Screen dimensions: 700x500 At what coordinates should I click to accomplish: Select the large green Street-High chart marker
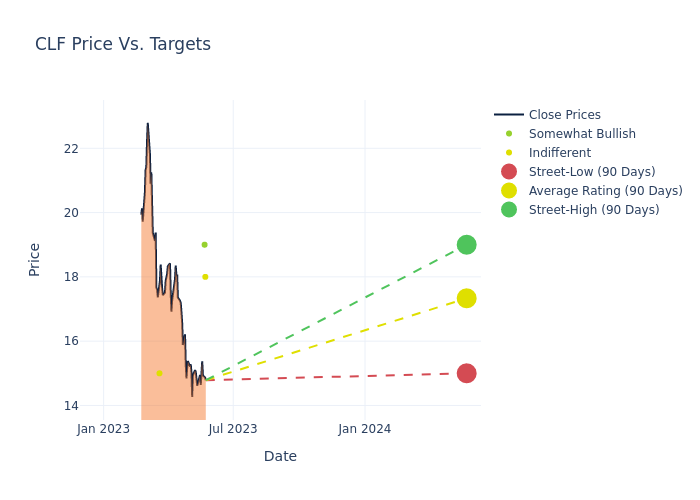[x=466, y=245]
